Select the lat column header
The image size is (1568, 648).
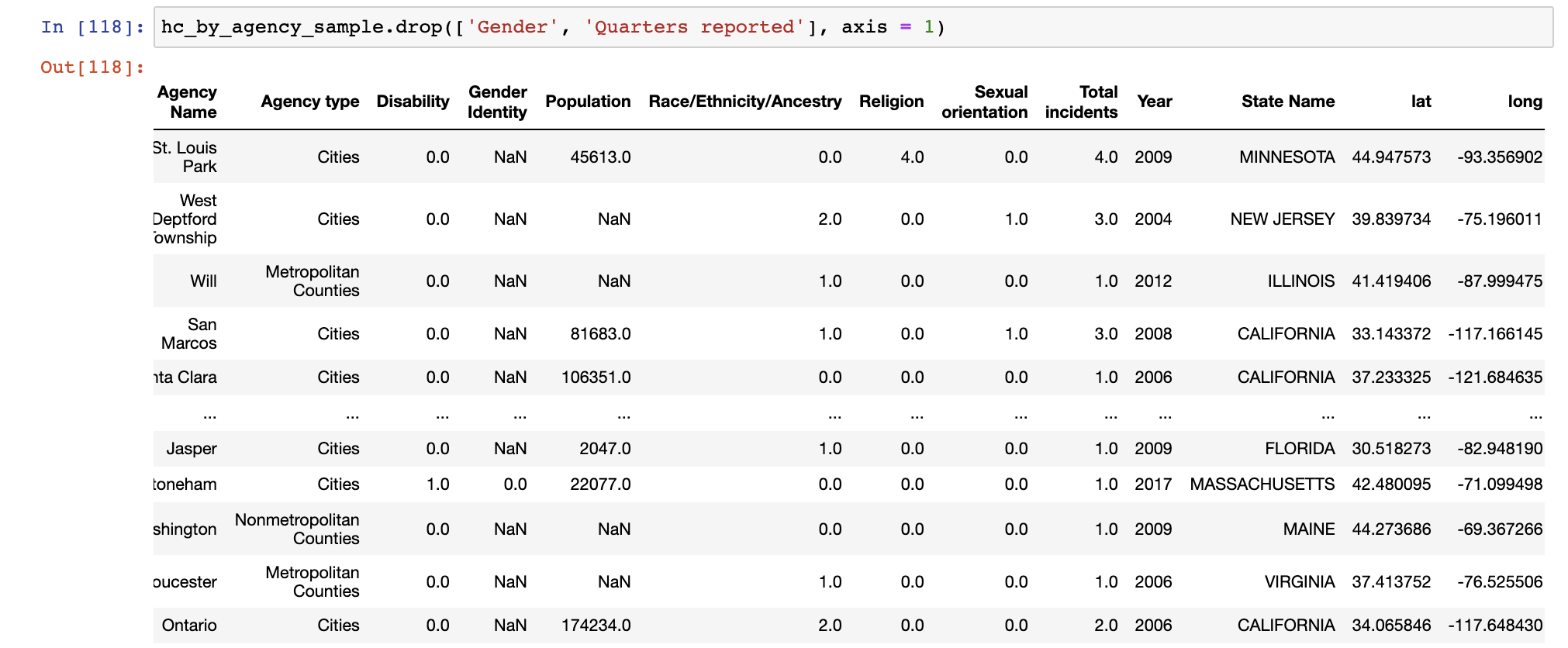pos(1421,102)
